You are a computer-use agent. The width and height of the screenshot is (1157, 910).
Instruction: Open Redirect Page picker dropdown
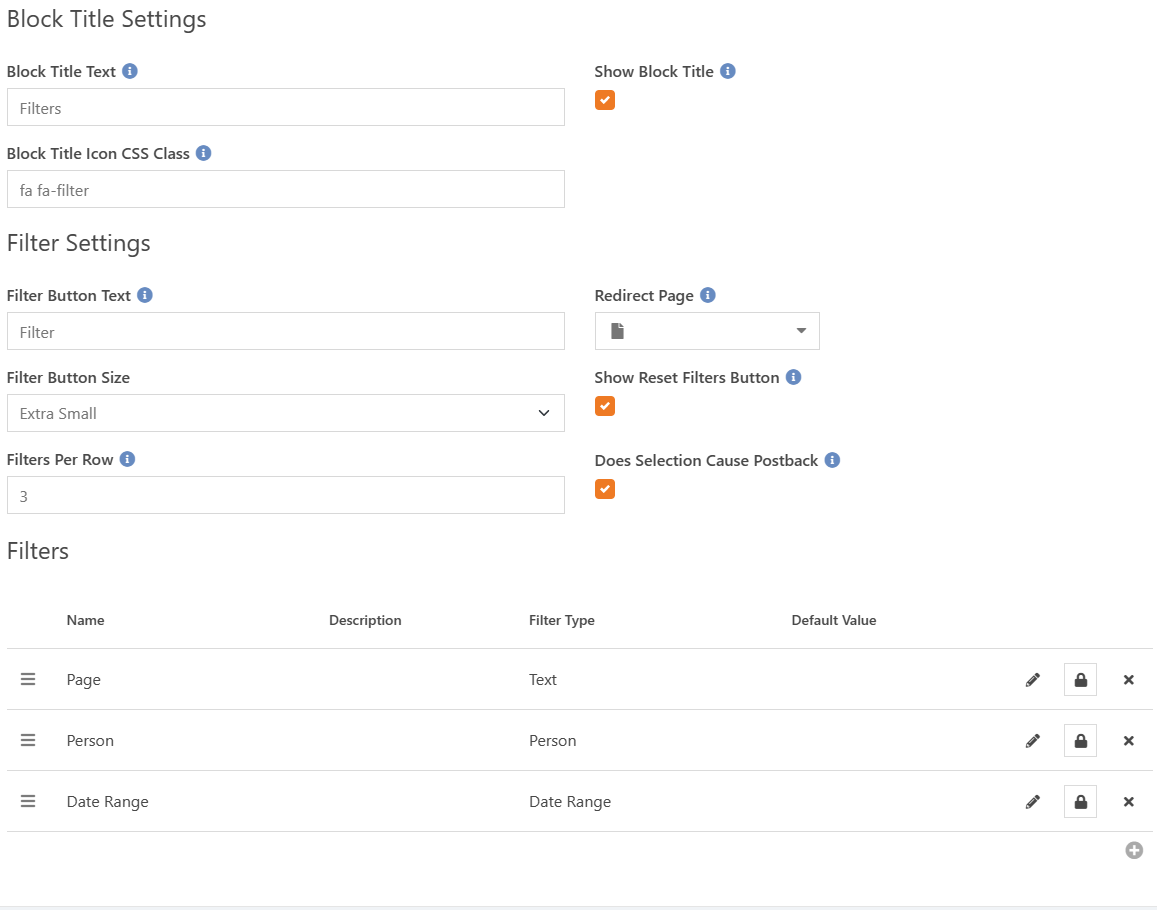click(x=707, y=331)
